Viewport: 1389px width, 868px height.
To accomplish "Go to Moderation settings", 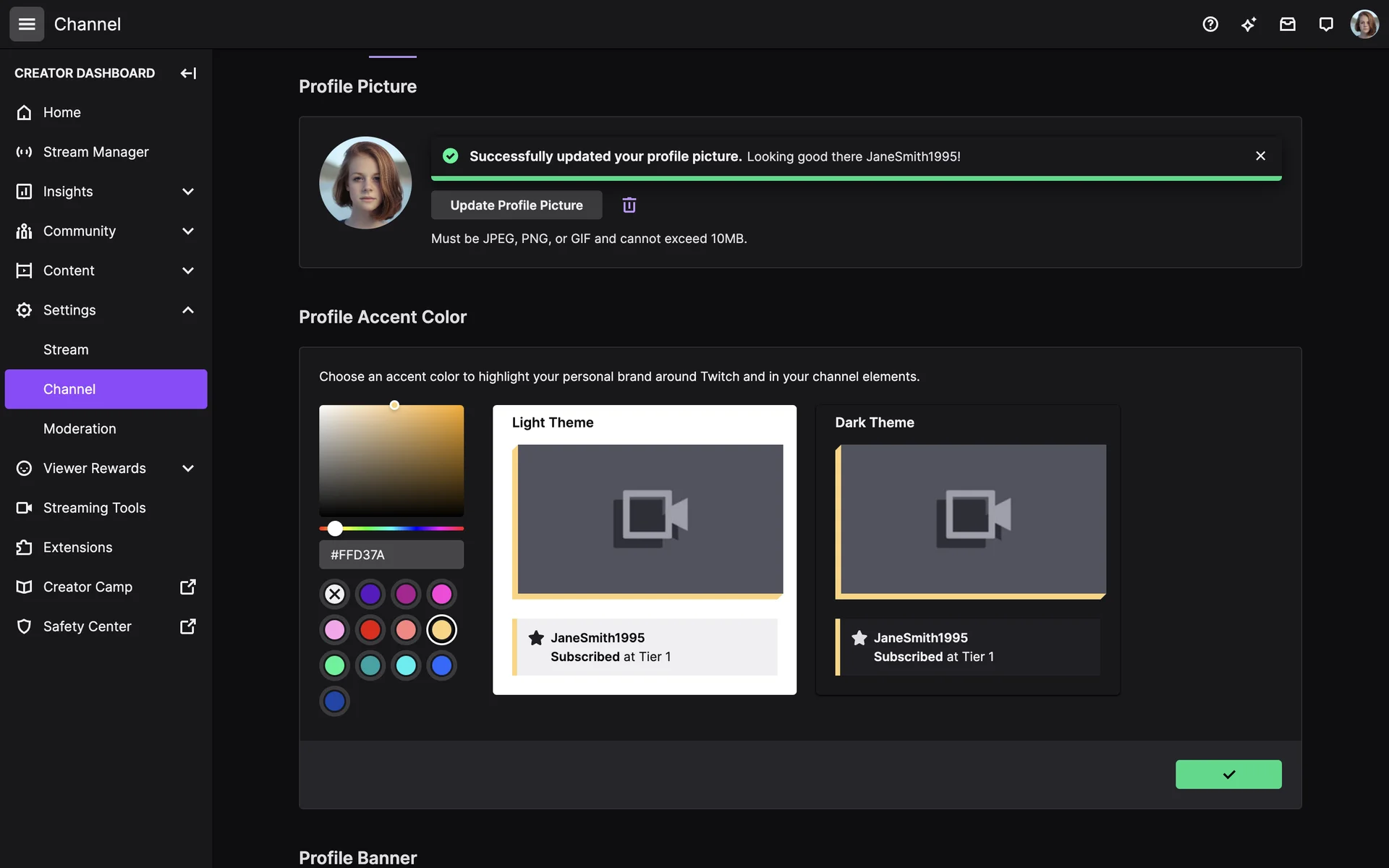I will (80, 429).
